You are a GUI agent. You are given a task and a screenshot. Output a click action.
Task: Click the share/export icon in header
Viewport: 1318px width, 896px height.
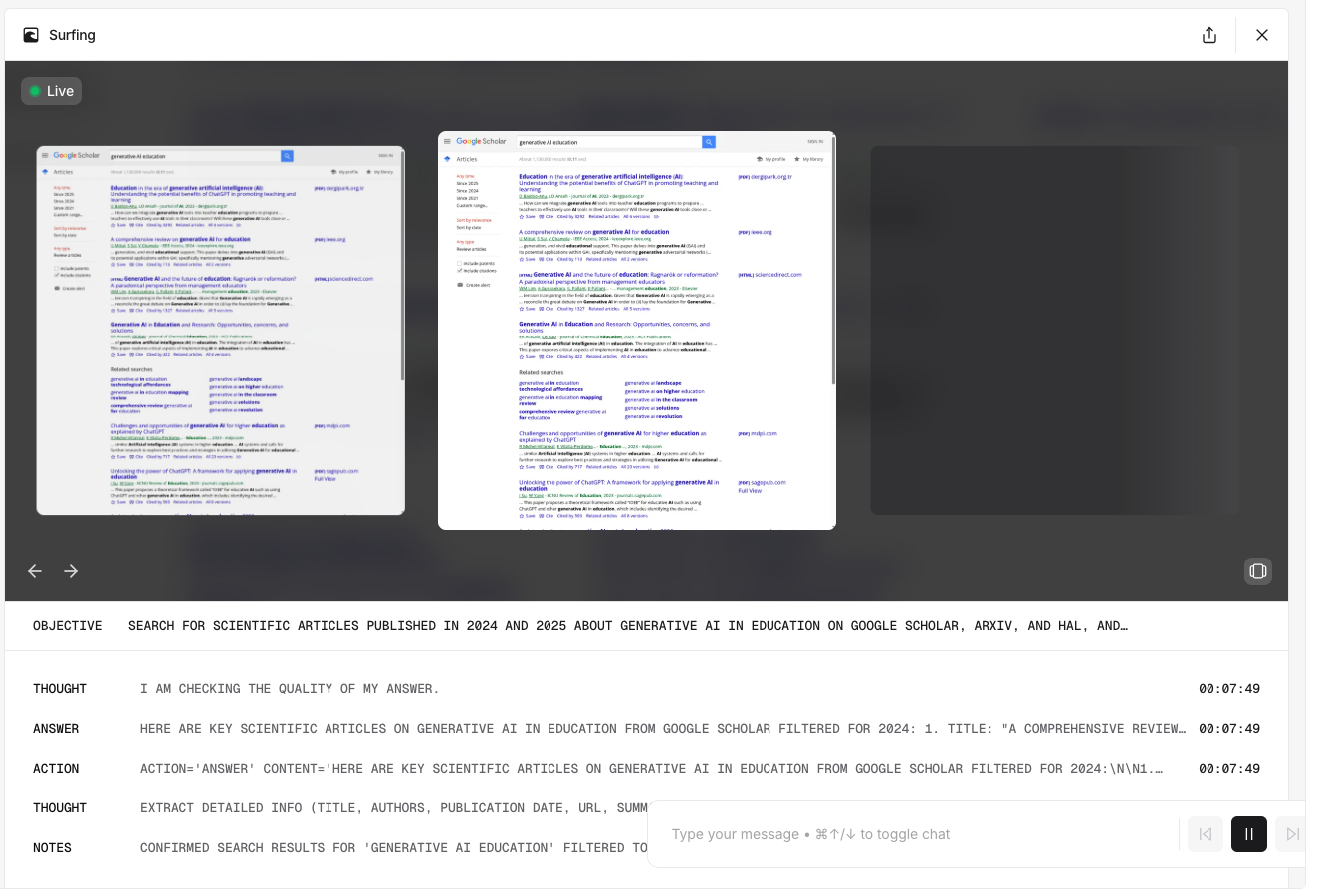click(1209, 35)
